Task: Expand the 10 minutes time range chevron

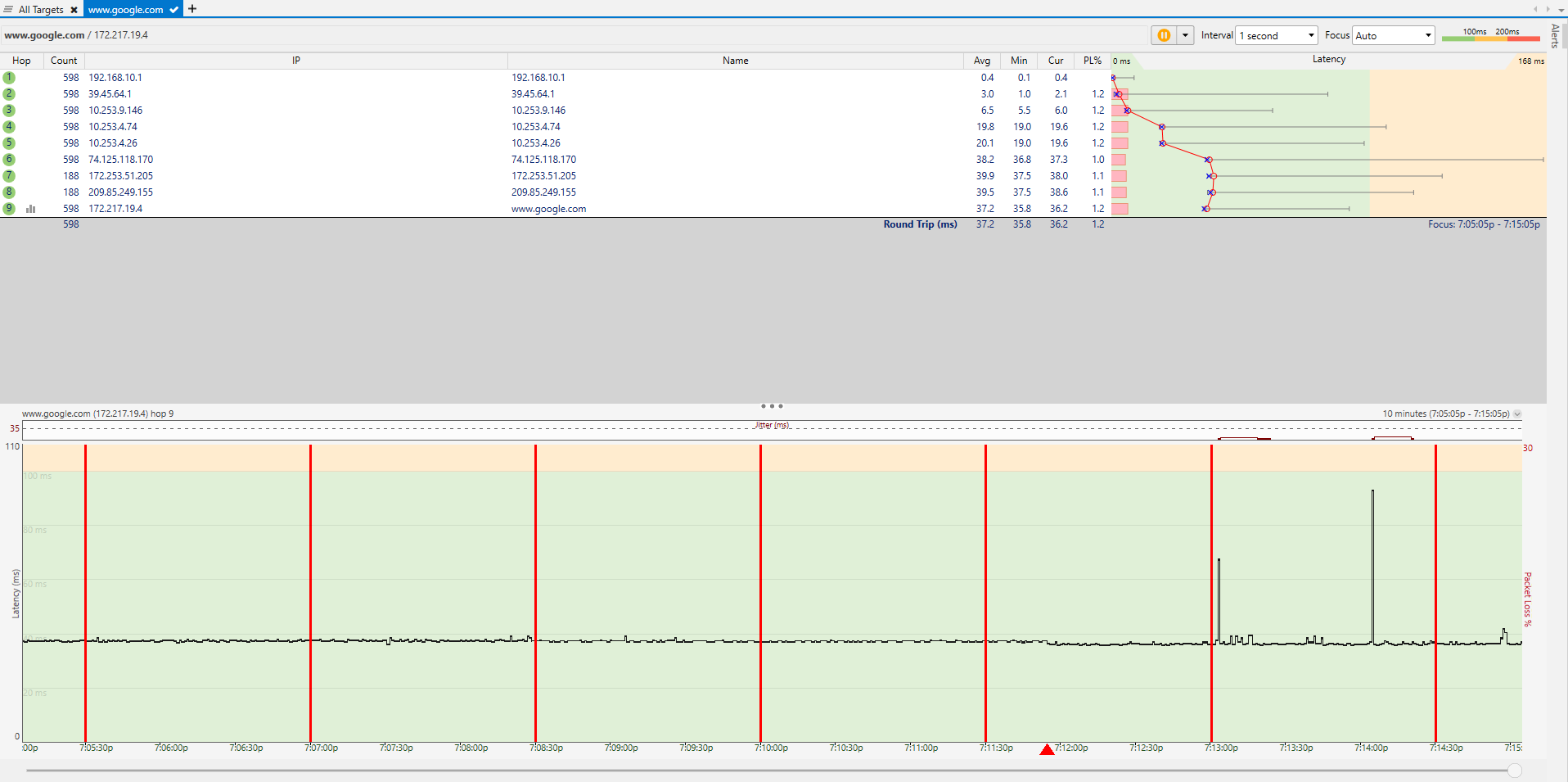Action: tap(1517, 414)
